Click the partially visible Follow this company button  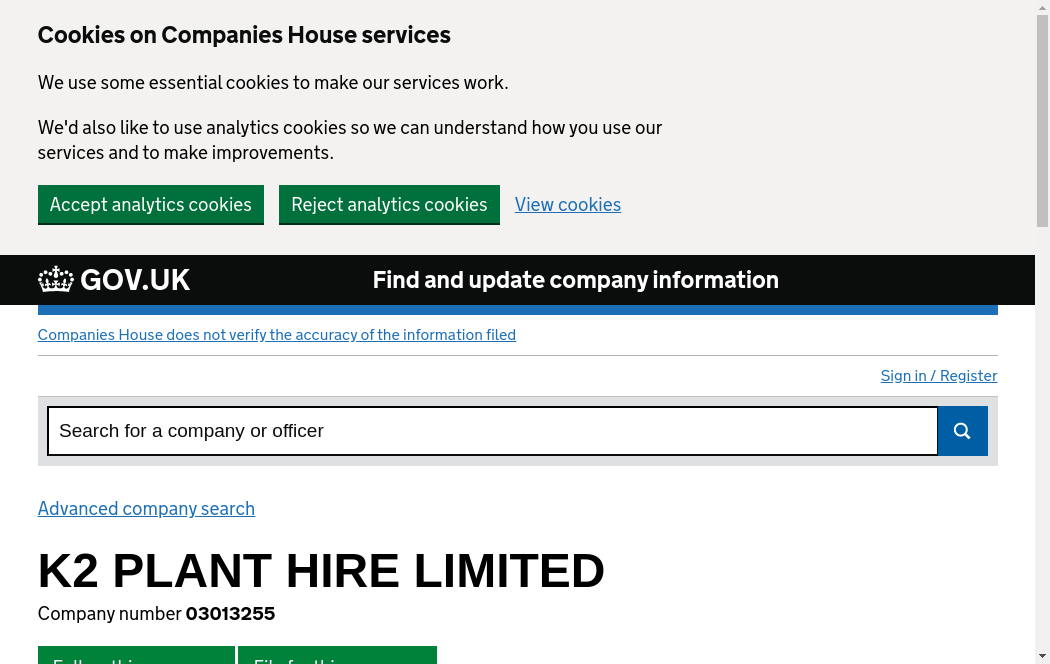tap(136, 655)
